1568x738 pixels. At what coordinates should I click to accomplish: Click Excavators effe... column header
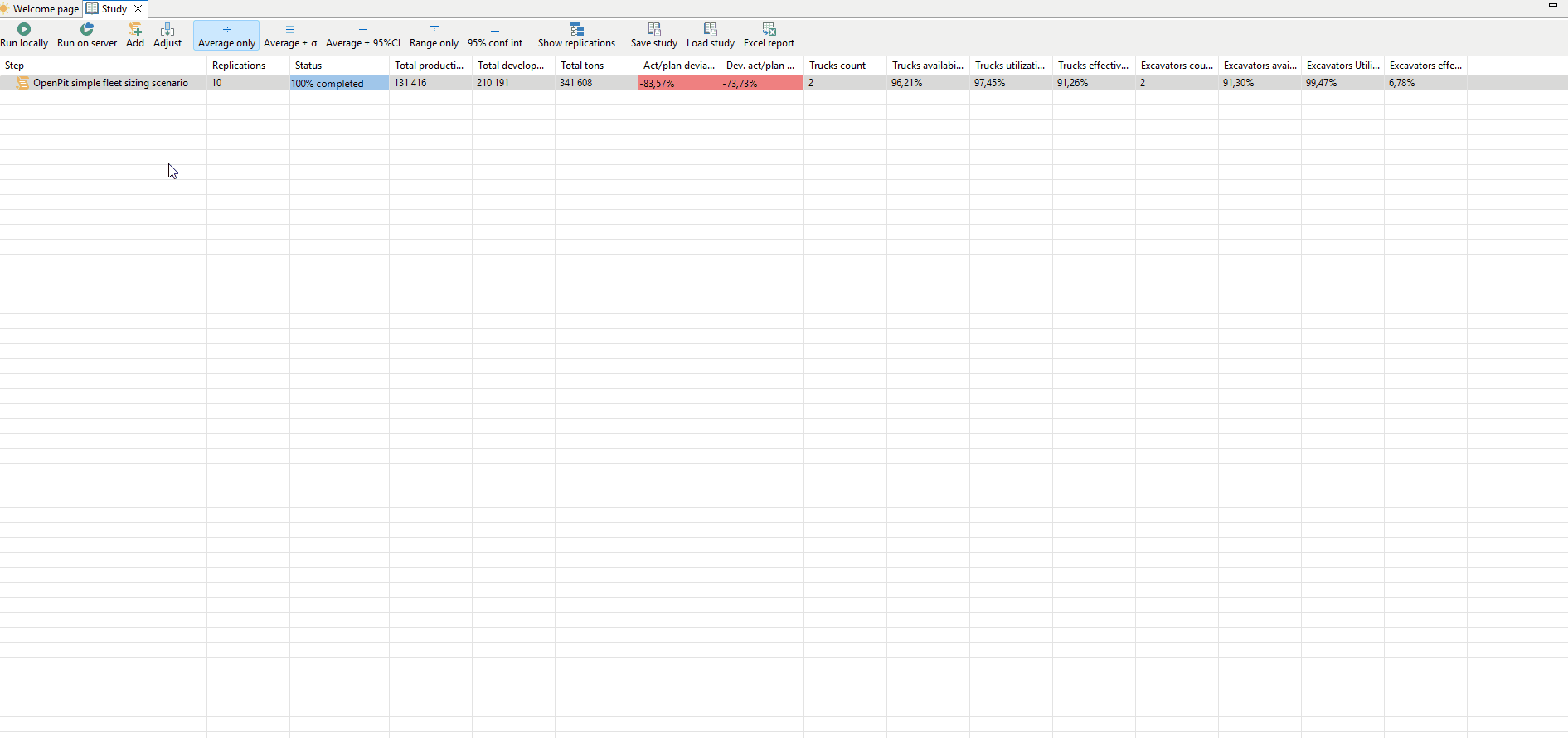tap(1425, 66)
